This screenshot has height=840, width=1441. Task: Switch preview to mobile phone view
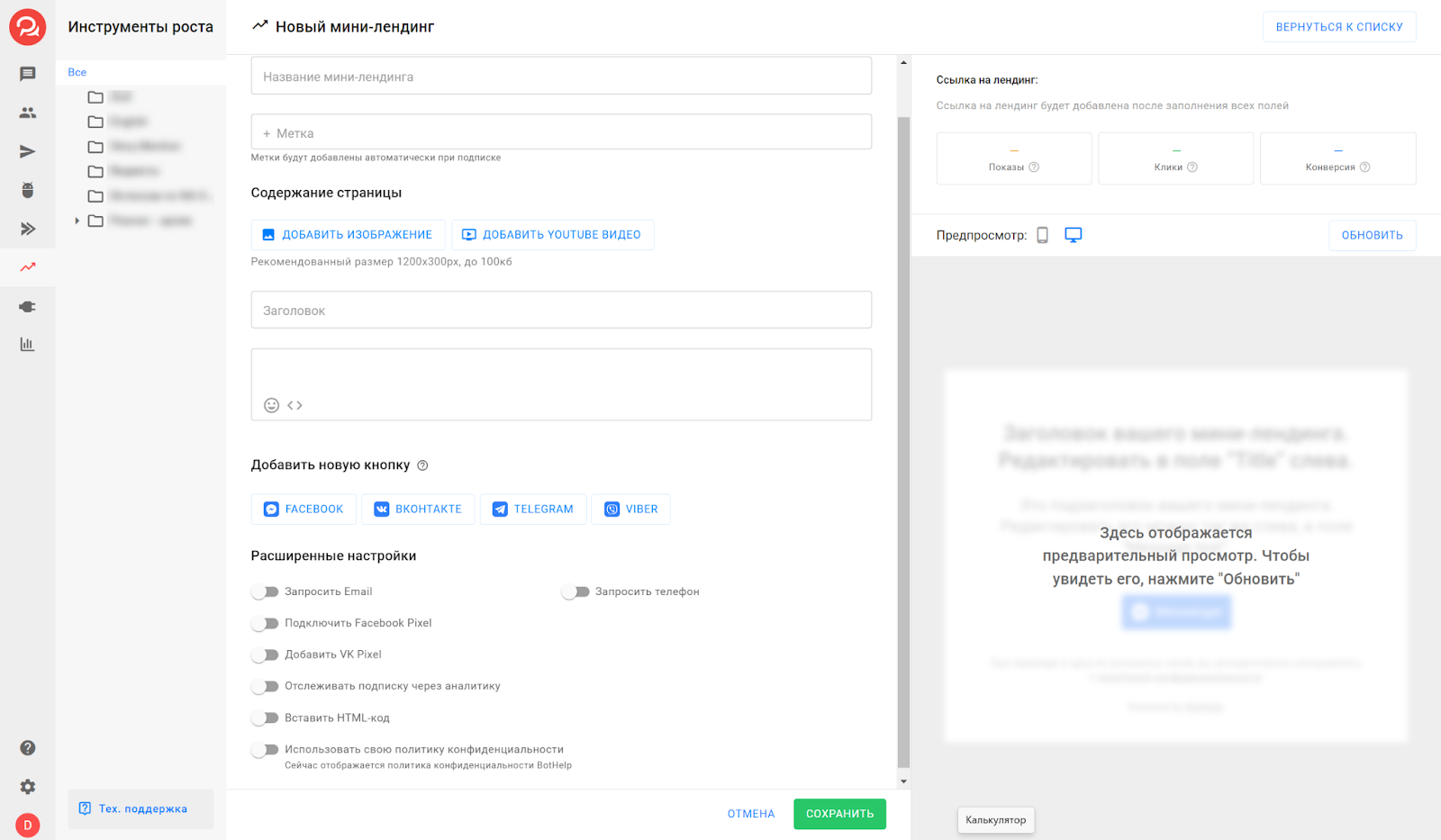coord(1042,235)
